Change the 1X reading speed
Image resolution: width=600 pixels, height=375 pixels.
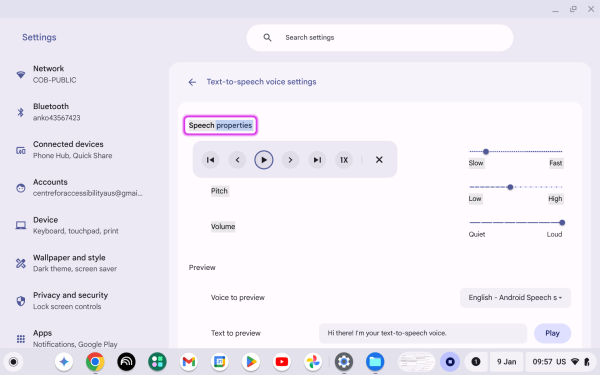(344, 160)
